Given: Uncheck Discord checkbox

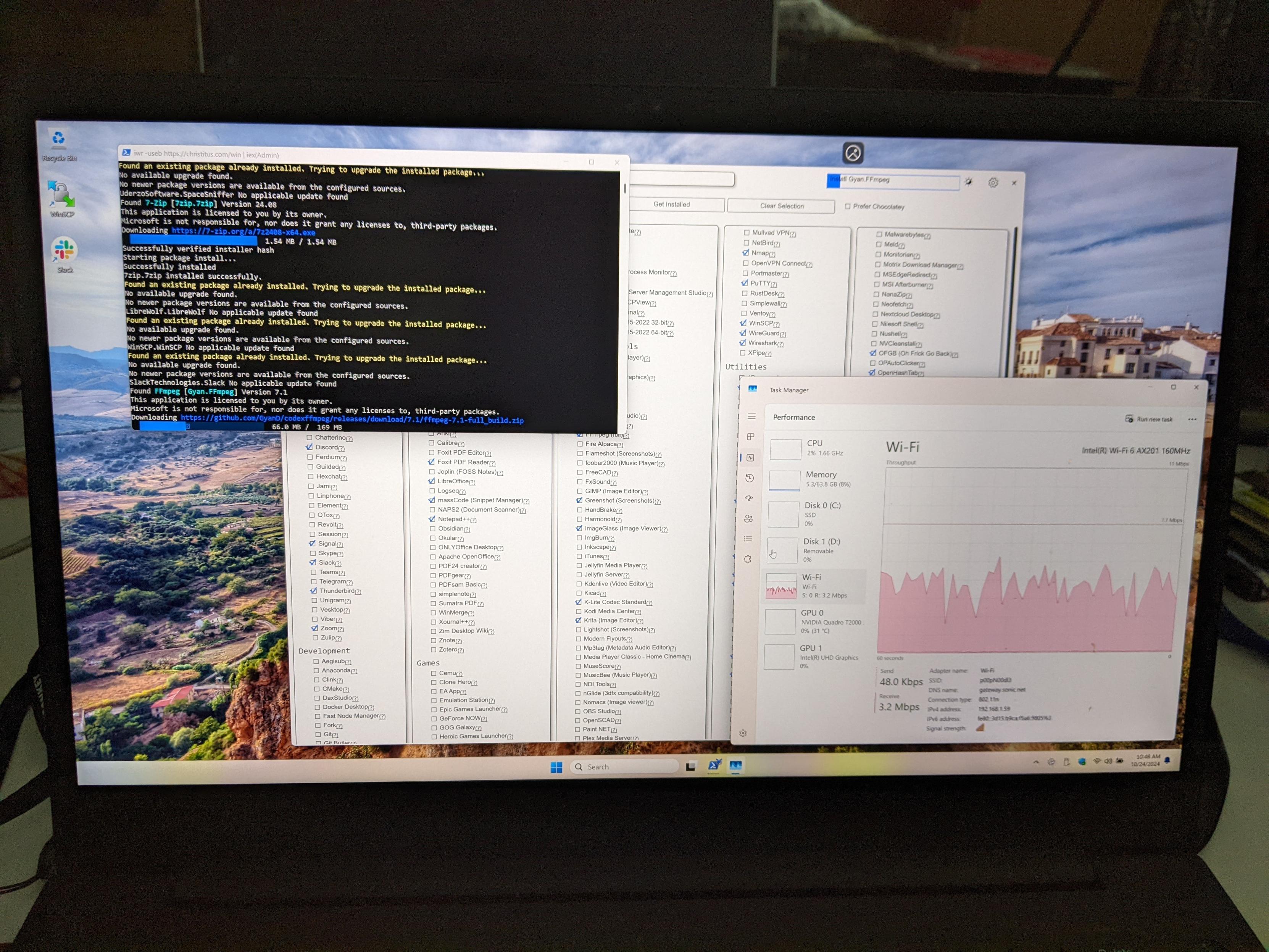Looking at the screenshot, I should click(310, 447).
